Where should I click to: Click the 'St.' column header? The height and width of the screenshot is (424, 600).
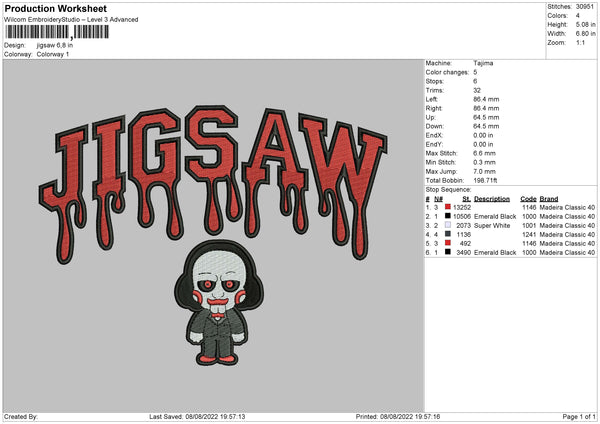click(x=466, y=199)
